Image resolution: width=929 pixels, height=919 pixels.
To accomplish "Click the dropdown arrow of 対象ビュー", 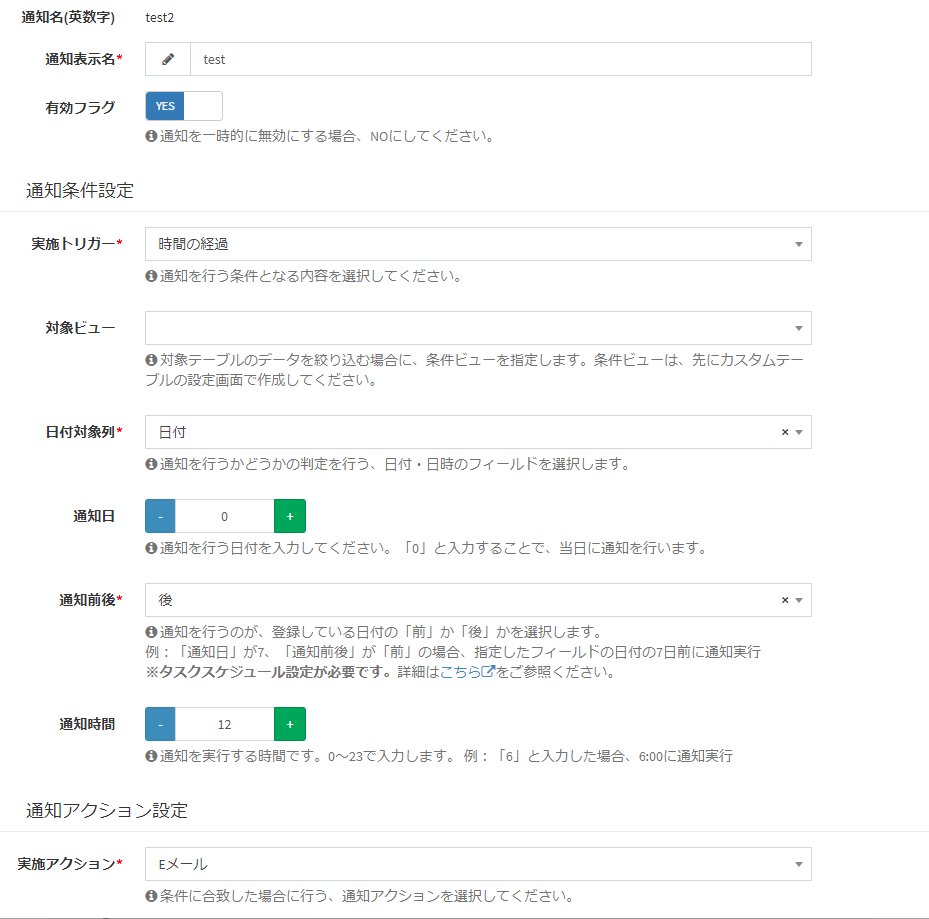I will (x=799, y=328).
